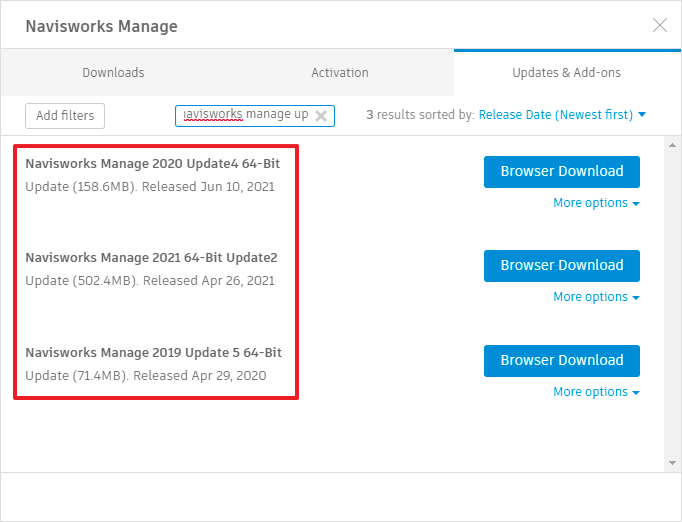Click 'Update (158.6MB). Released Jun 10, 2021' text
682x522 pixels.
click(x=150, y=187)
